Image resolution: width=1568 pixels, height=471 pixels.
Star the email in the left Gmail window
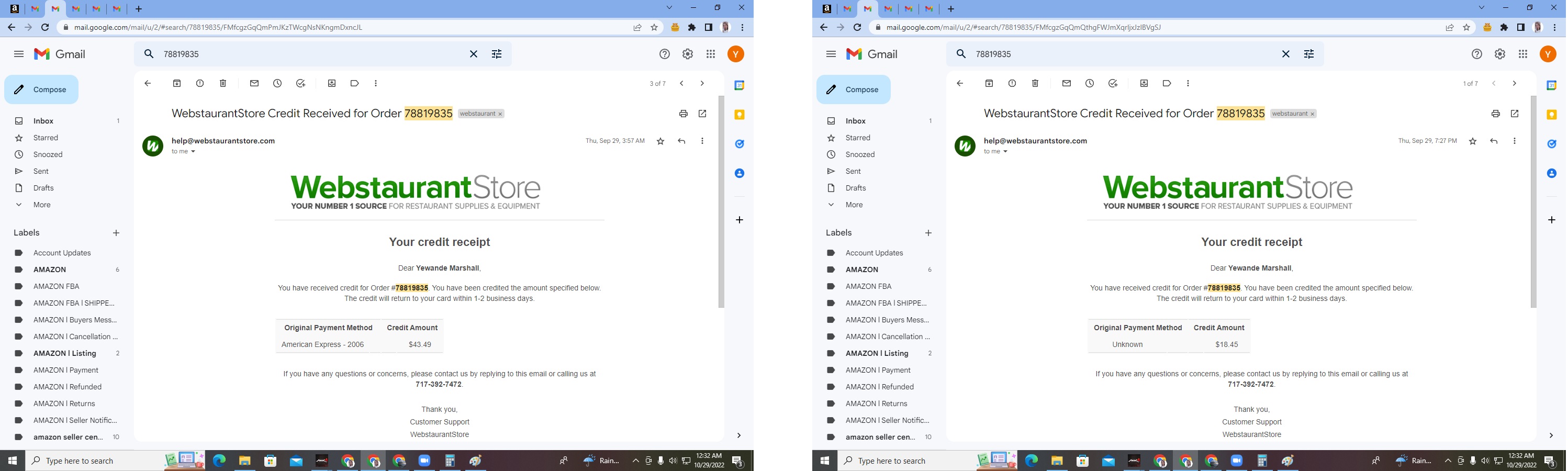click(660, 141)
